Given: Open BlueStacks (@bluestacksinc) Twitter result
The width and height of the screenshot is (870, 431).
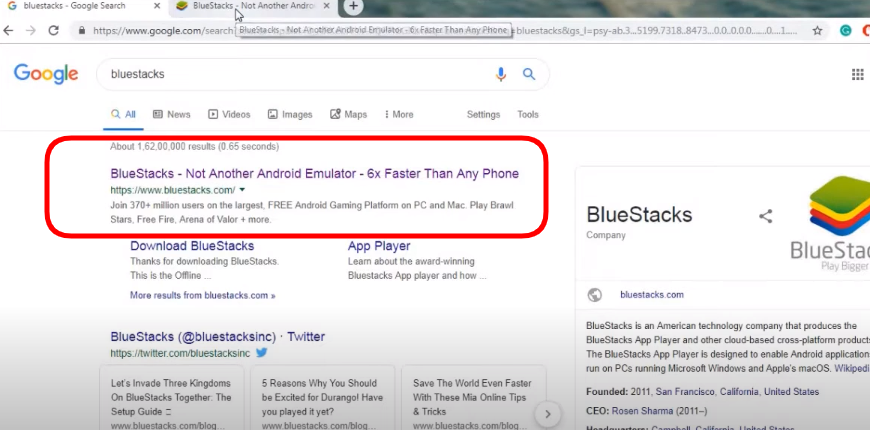Looking at the screenshot, I should coord(218,337).
